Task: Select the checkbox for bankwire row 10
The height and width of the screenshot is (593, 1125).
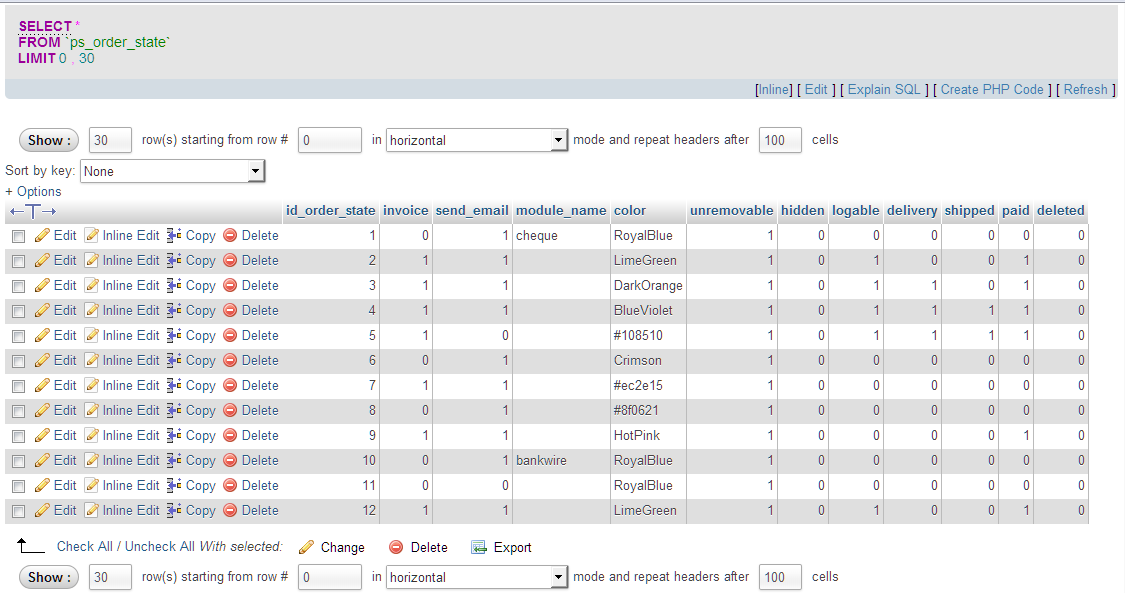Action: click(x=18, y=461)
